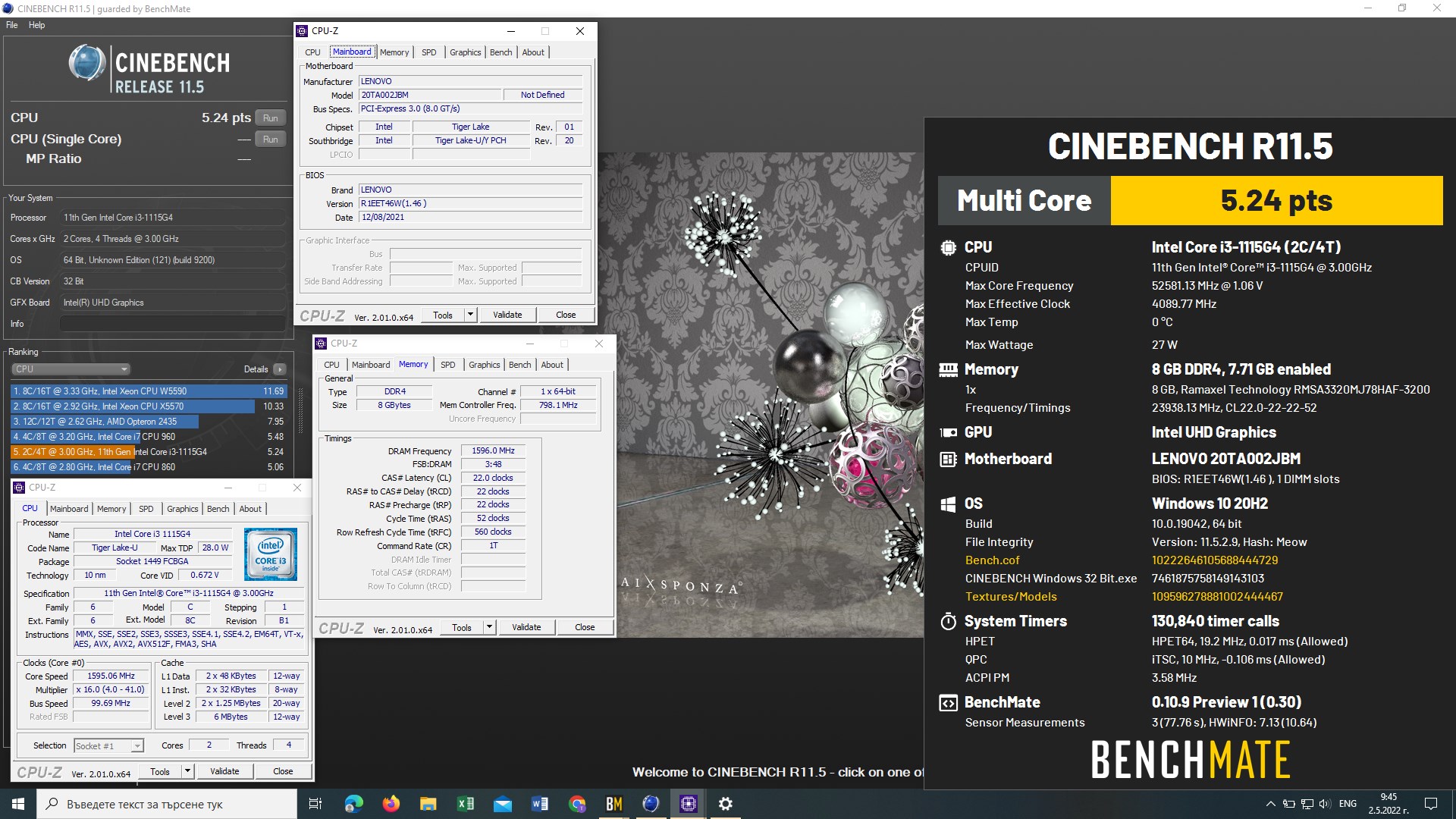
Task: Click the BenchMate code icon next to version
Action: pyautogui.click(x=948, y=703)
